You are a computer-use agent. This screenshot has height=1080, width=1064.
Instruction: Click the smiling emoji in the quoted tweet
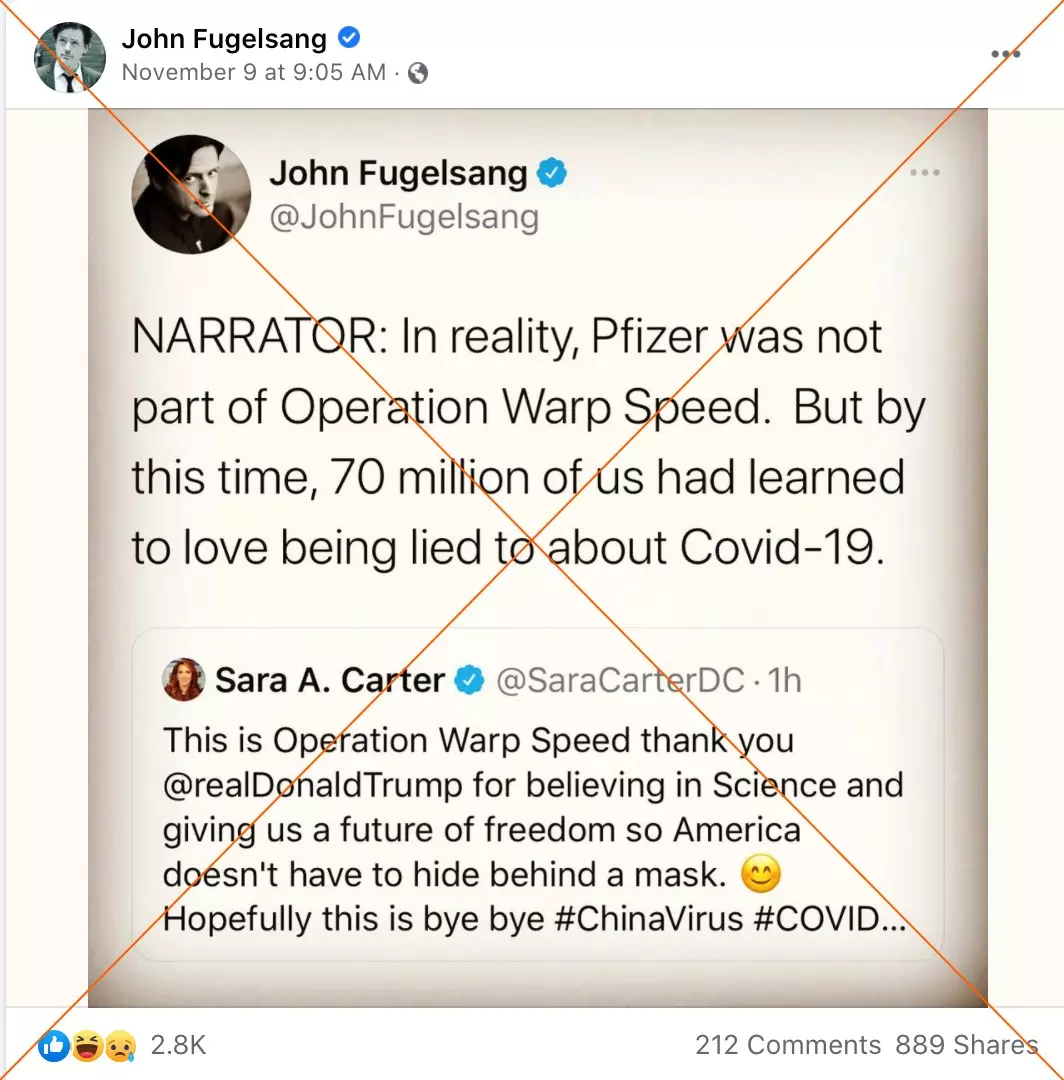point(760,873)
